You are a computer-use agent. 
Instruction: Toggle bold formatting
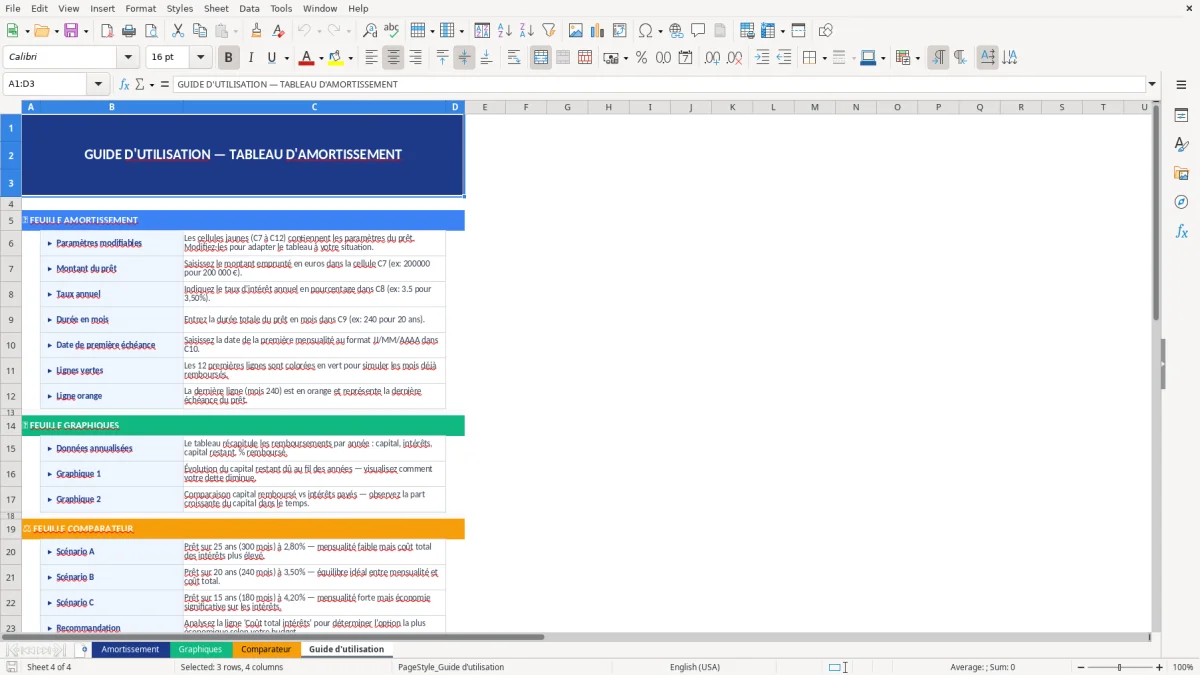coord(227,57)
